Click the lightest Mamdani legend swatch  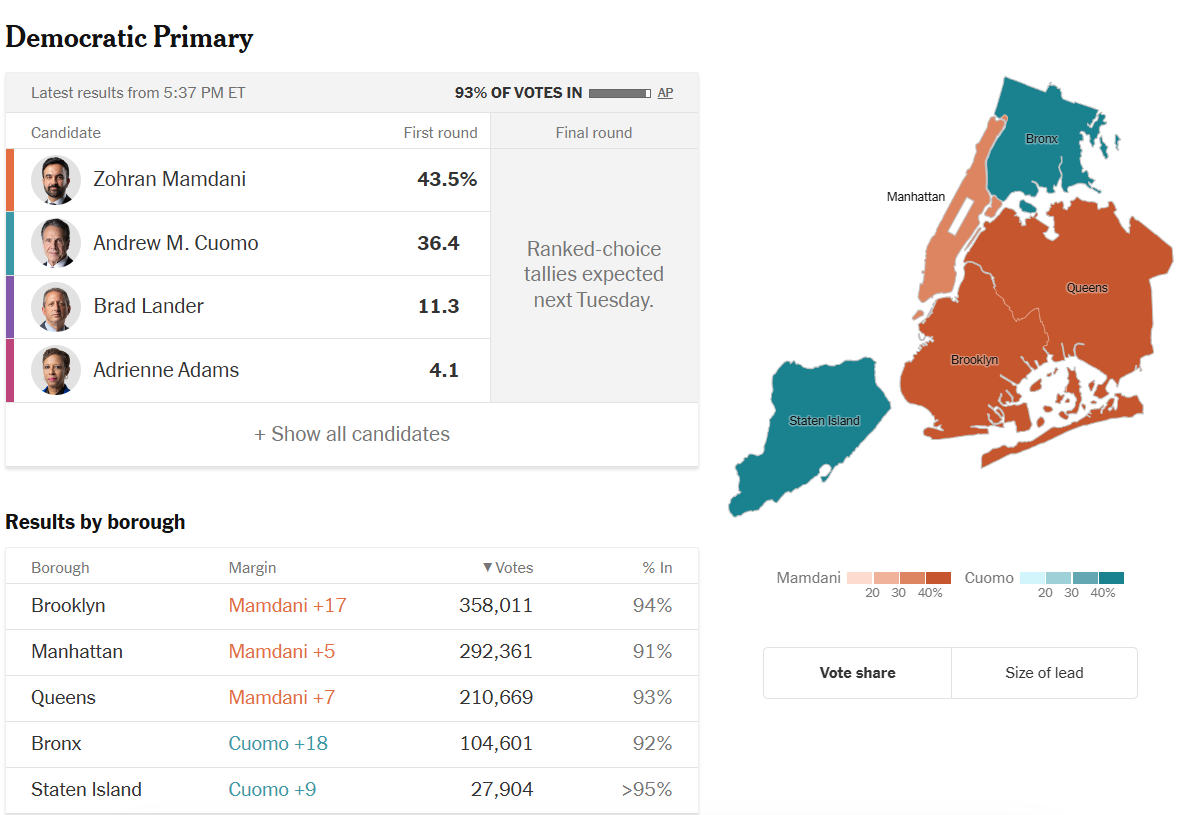[860, 578]
